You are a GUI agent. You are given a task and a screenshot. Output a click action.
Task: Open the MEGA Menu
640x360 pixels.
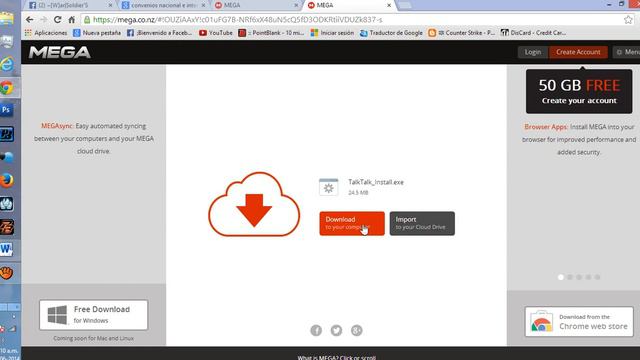click(x=627, y=52)
